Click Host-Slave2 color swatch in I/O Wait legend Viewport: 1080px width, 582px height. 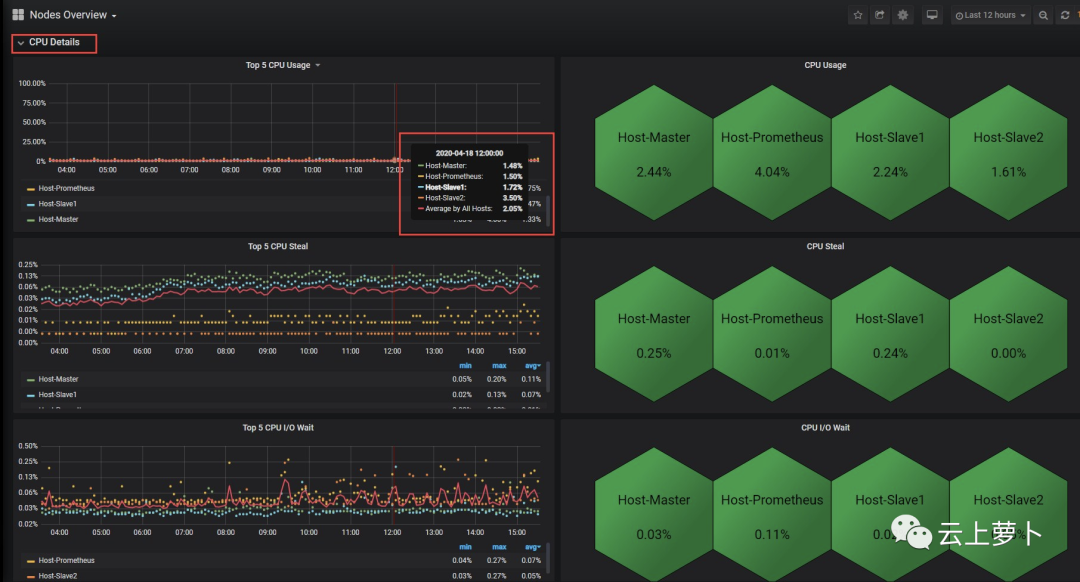click(30, 576)
